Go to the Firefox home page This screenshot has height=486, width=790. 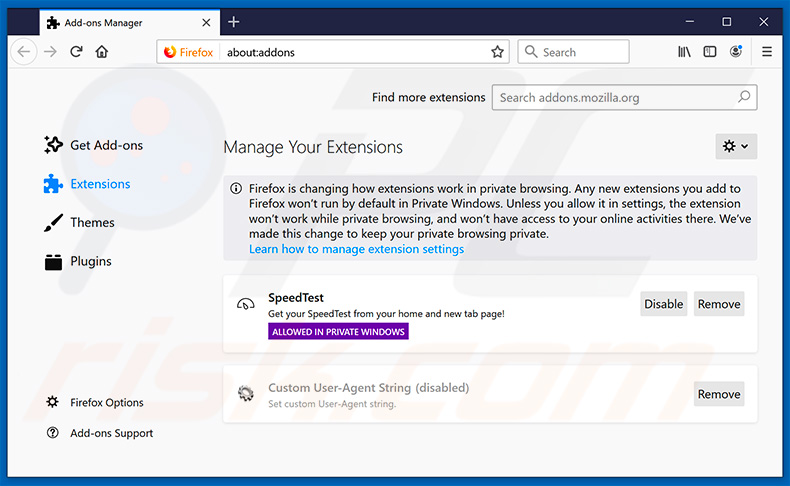click(x=102, y=52)
